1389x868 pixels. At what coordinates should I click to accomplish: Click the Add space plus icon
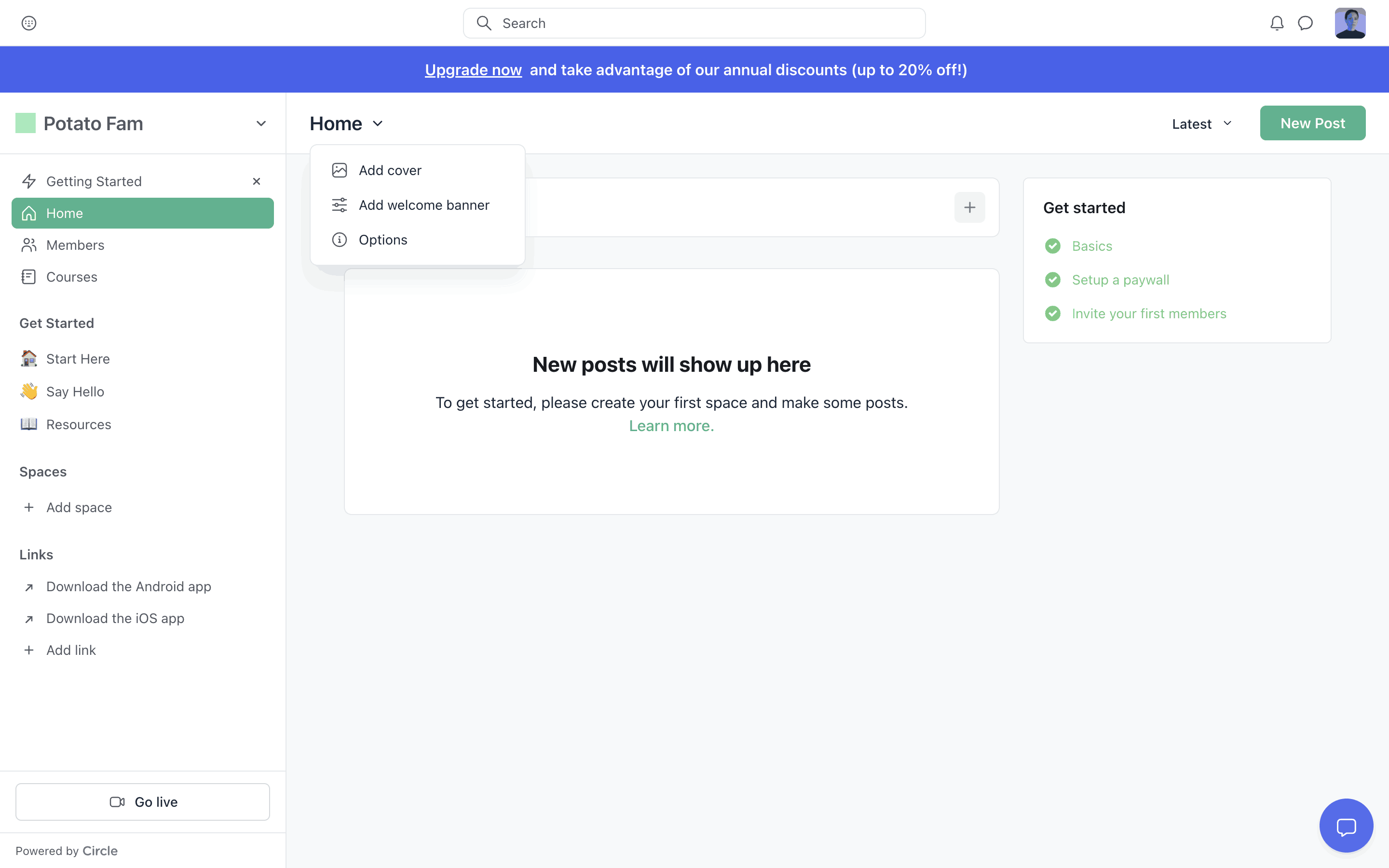(29, 507)
